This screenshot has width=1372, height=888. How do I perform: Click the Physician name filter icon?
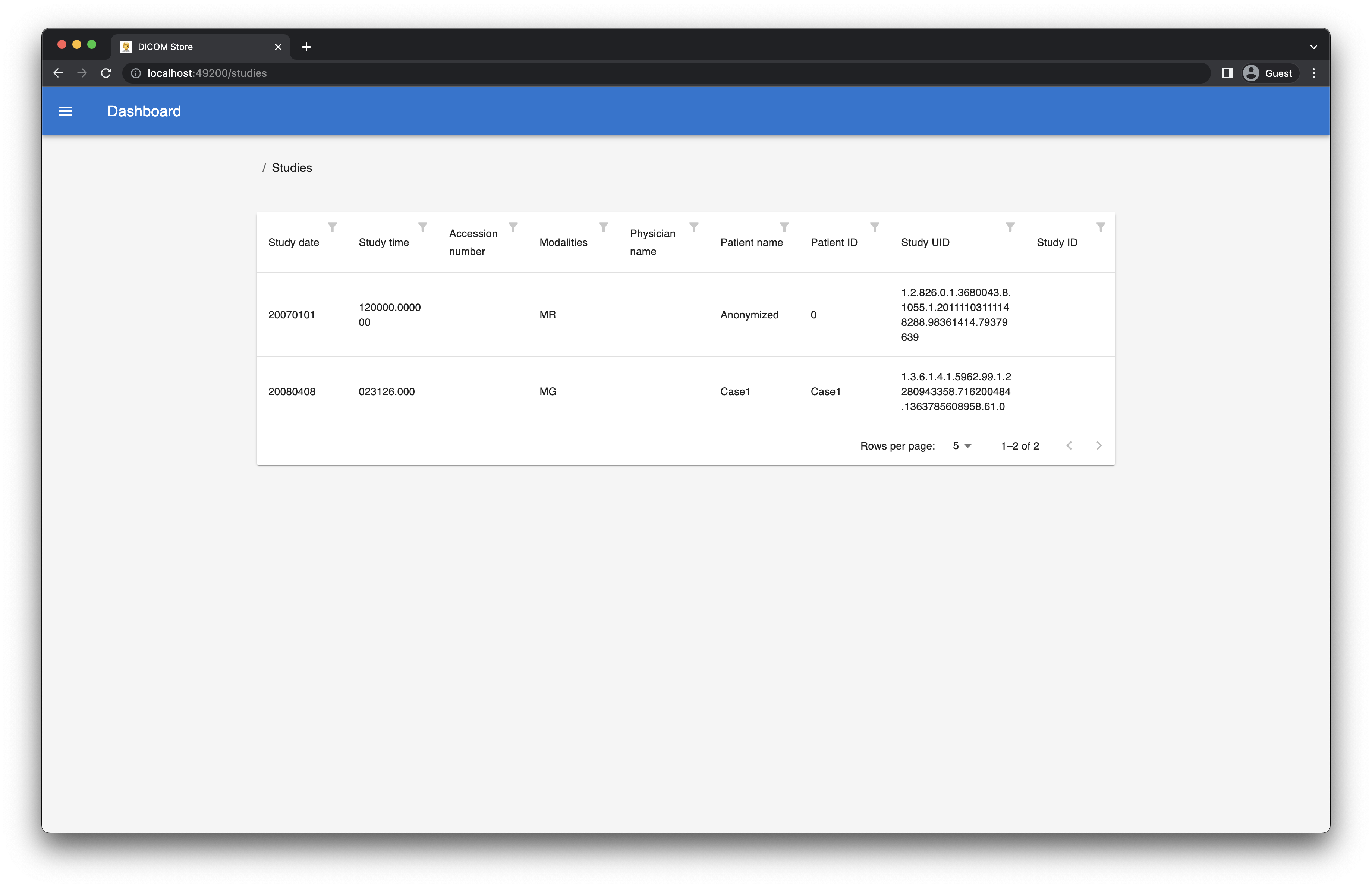coord(694,227)
